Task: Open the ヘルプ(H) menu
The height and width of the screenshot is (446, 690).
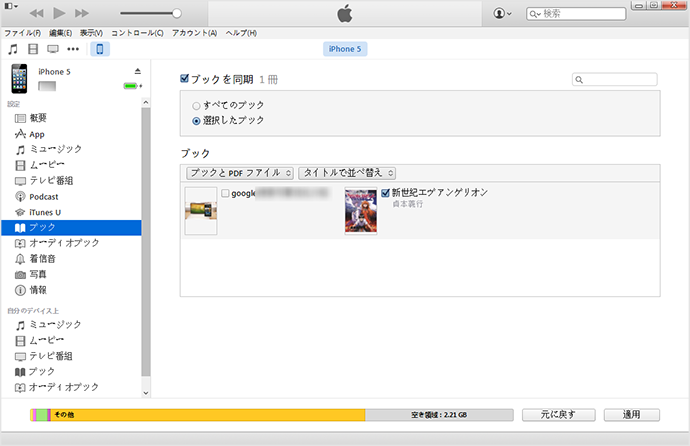Action: coord(241,33)
